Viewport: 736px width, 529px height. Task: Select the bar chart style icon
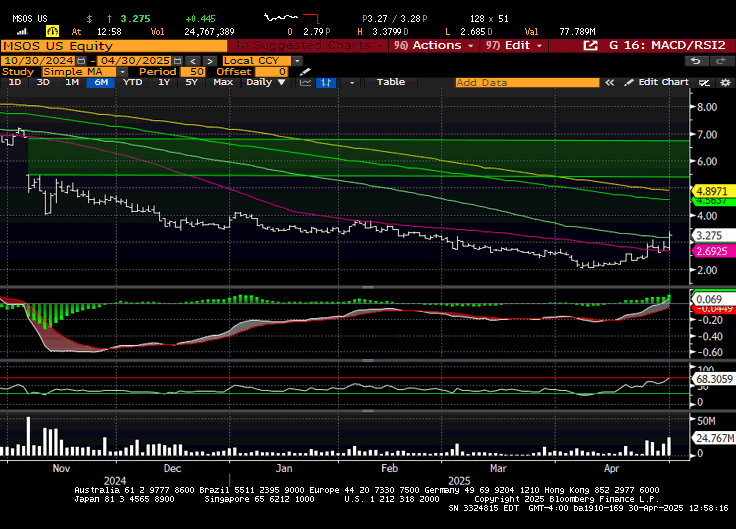(x=326, y=83)
